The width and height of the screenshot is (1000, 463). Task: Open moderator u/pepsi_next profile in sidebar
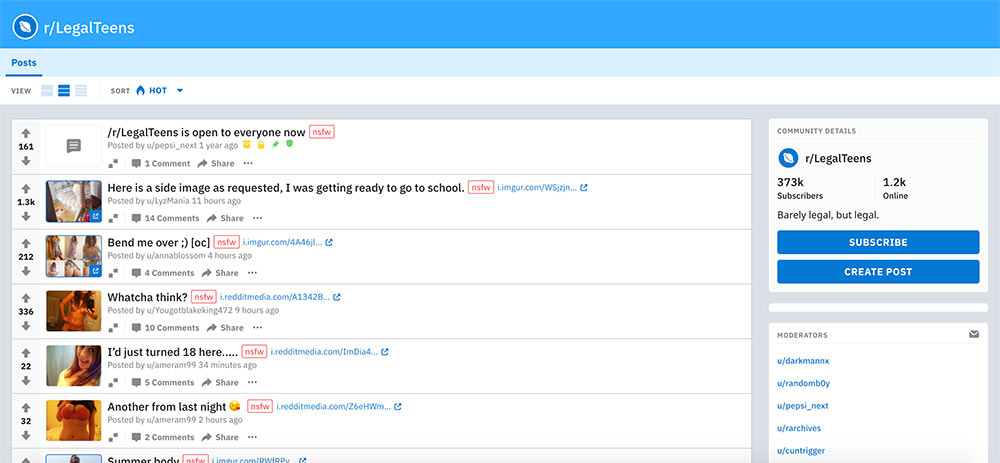[802, 406]
